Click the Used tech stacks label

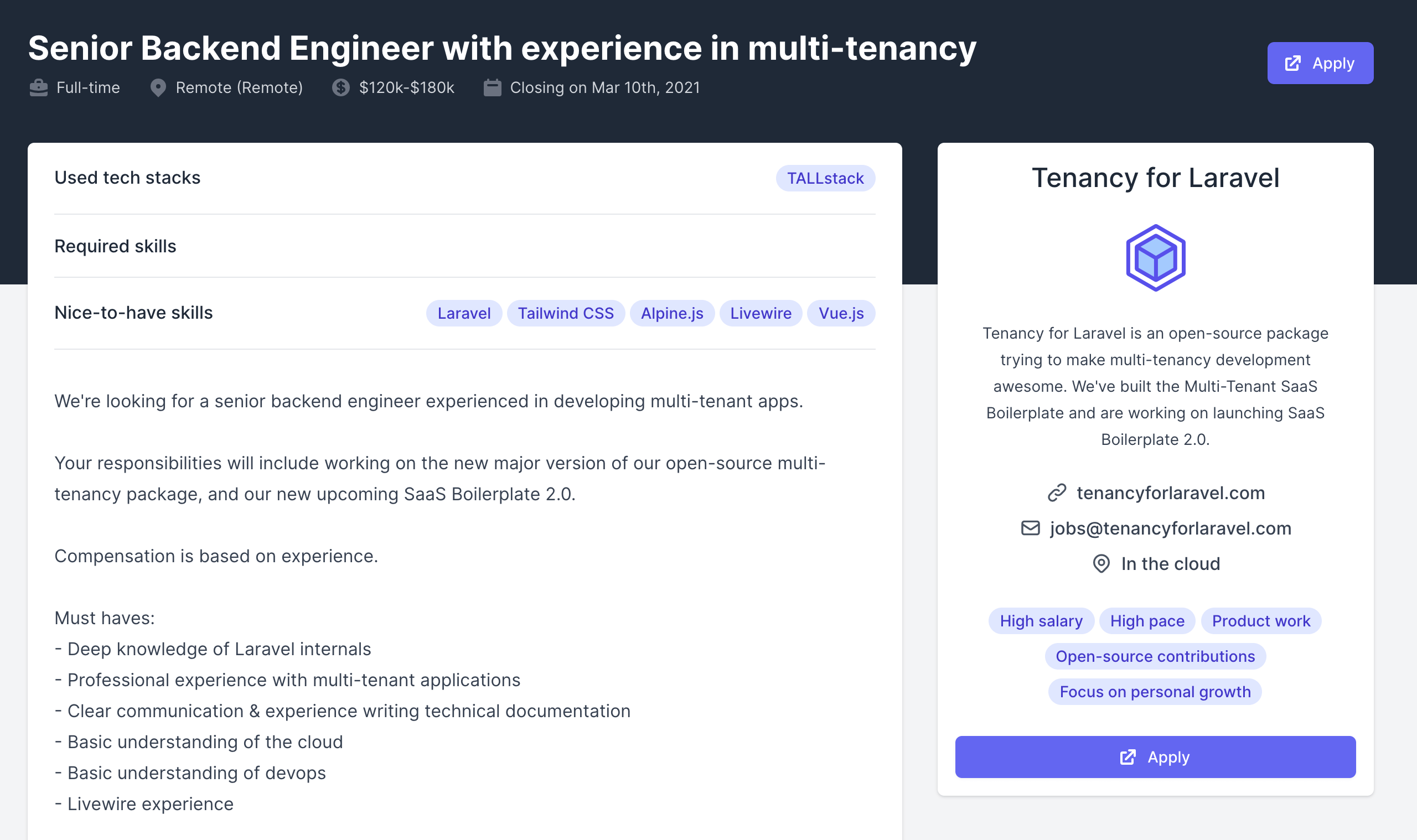127,178
